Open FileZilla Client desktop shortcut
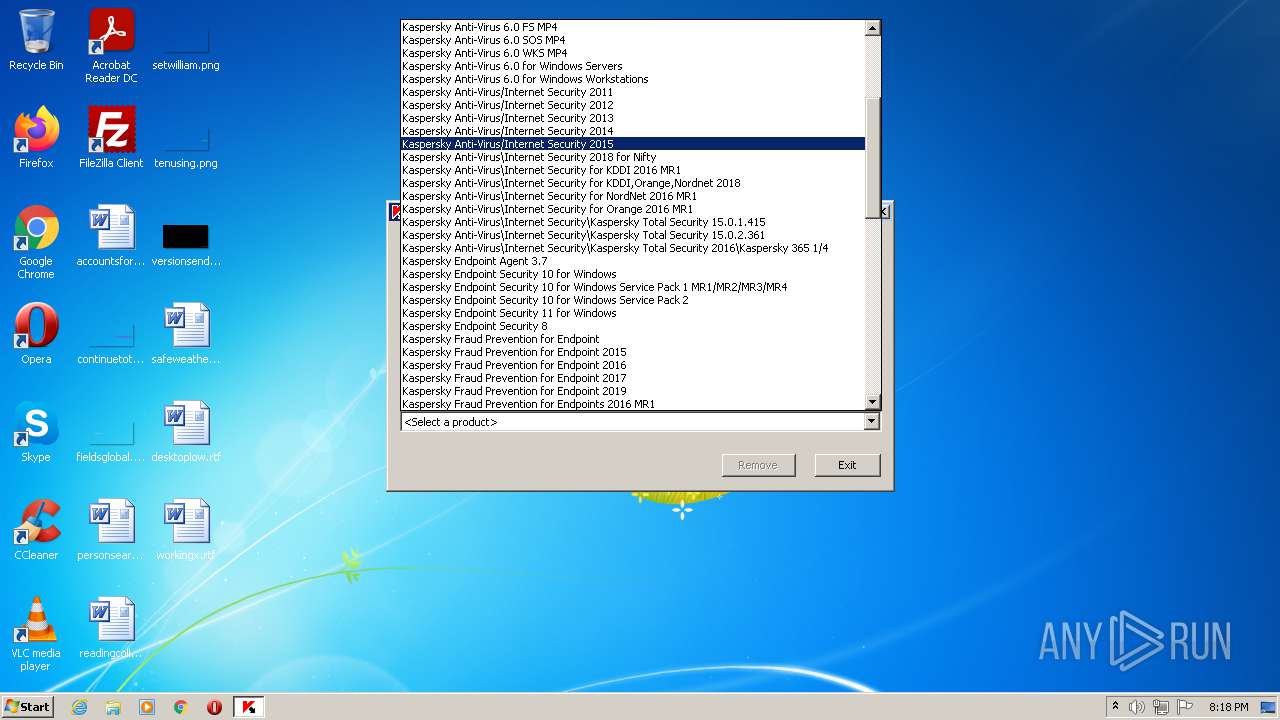 (x=111, y=138)
